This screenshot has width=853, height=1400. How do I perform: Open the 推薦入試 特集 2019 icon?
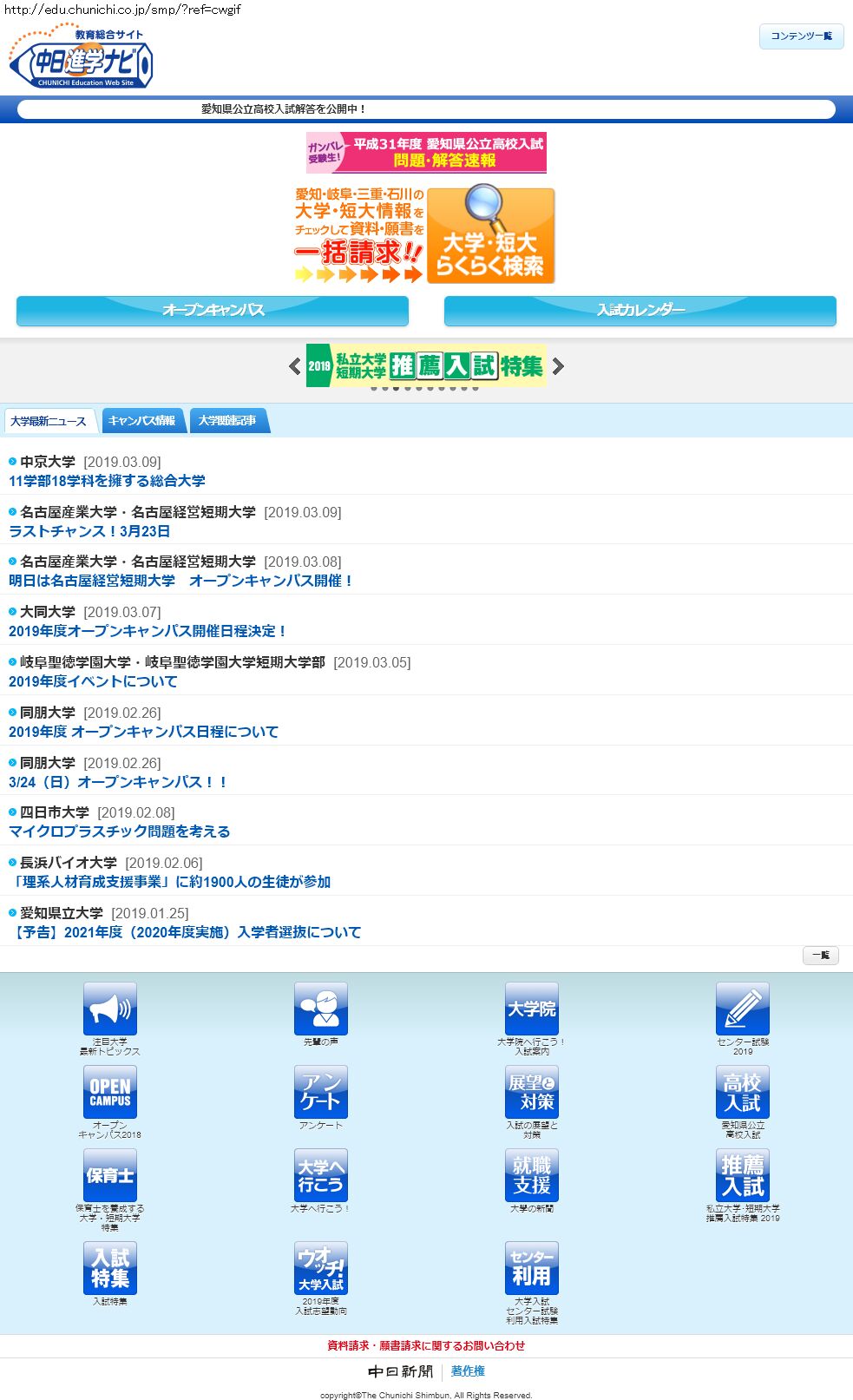click(x=743, y=1175)
